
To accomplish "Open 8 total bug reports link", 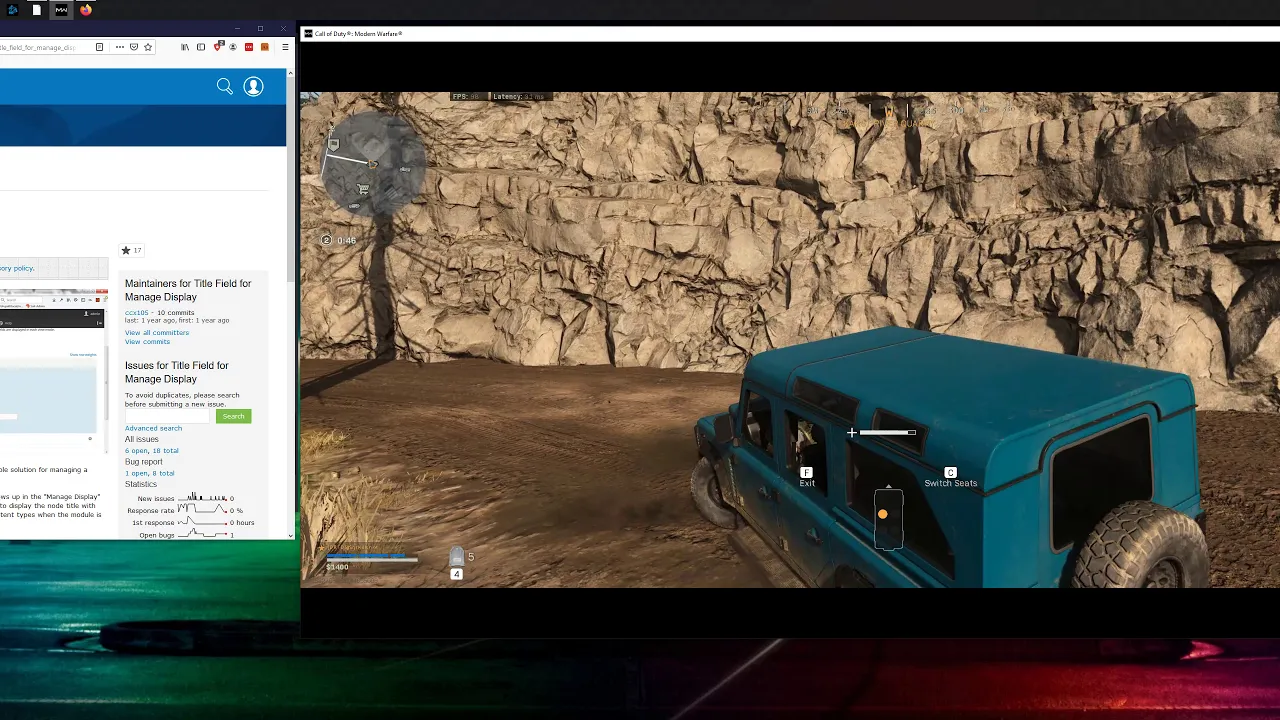I will pyautogui.click(x=163, y=473).
